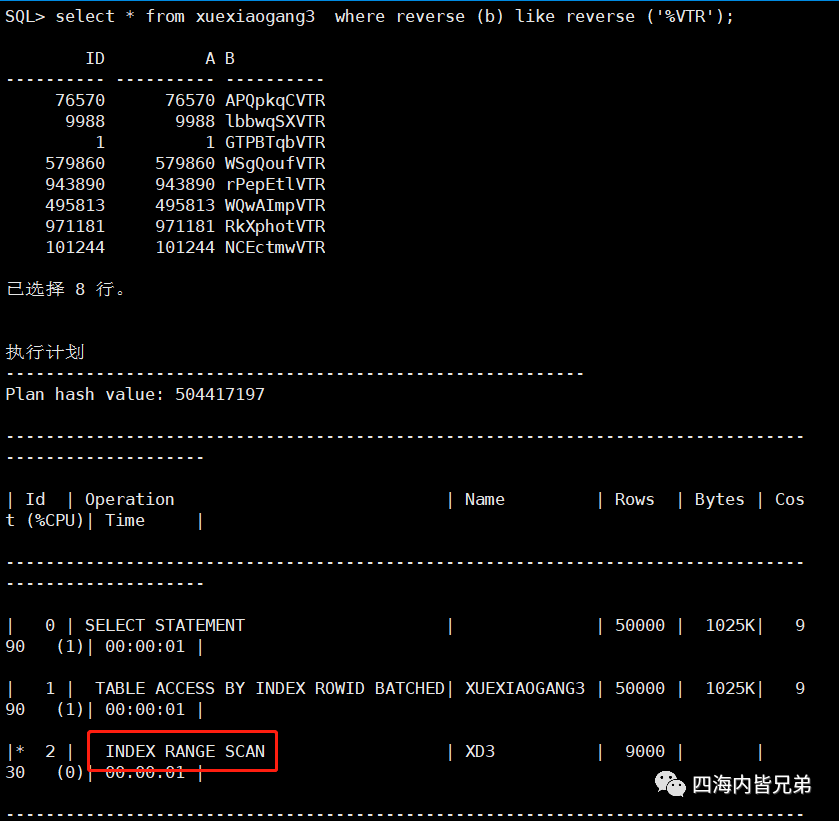Click the 9000 rows estimate for XD3
This screenshot has width=839, height=821.
(645, 751)
